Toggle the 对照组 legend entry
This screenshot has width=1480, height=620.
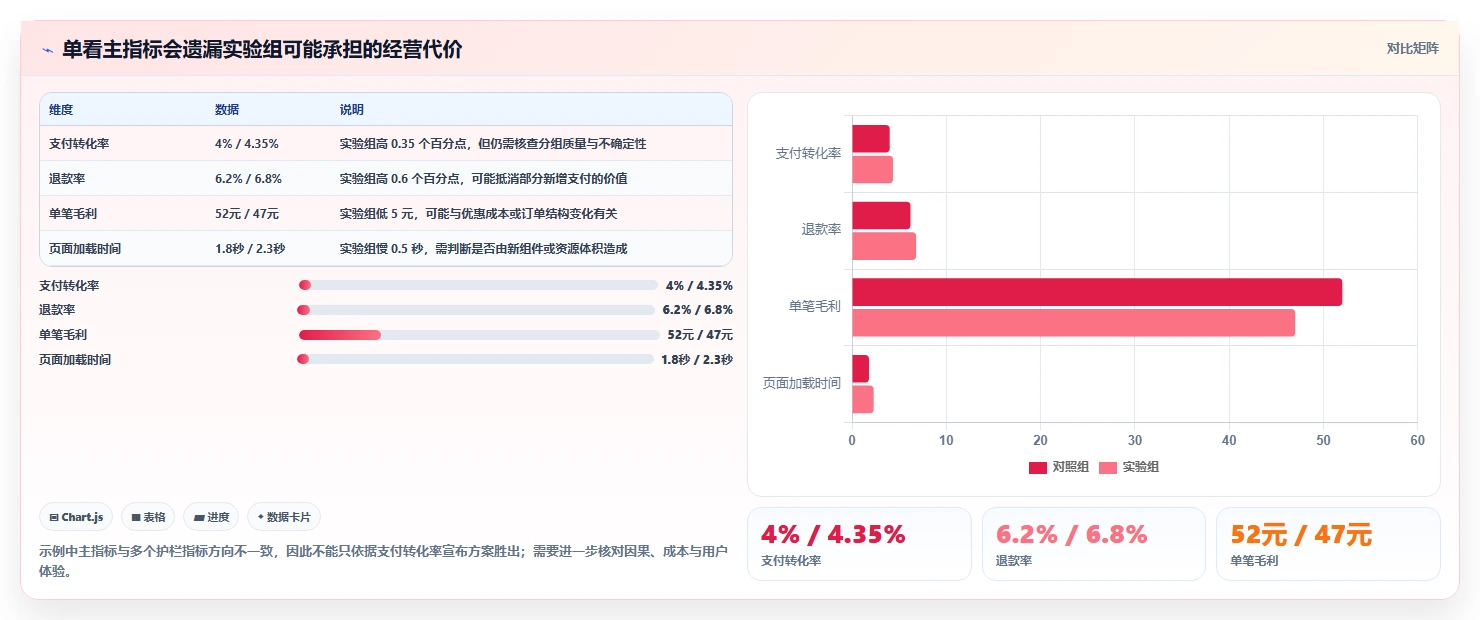1059,467
